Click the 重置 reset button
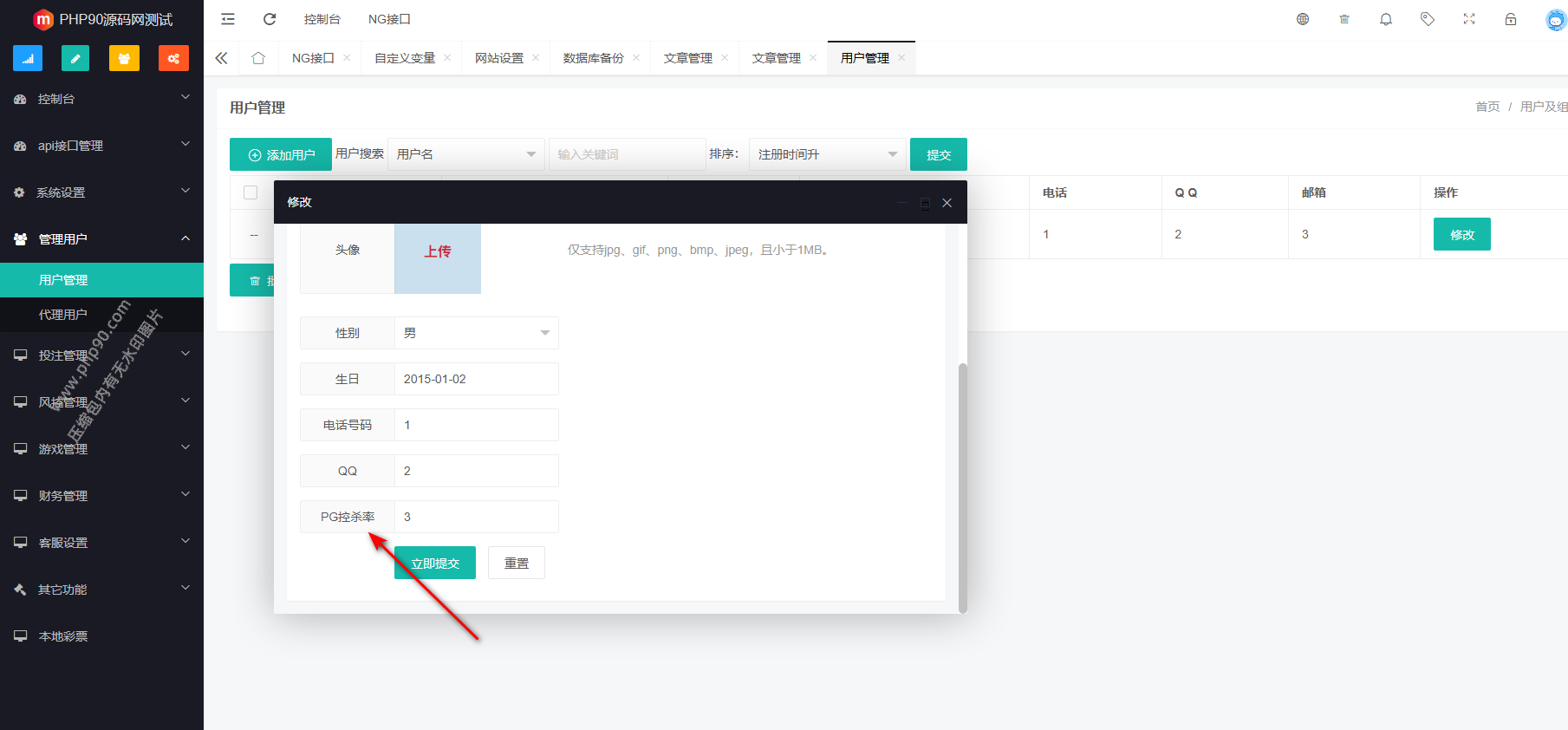 517,564
